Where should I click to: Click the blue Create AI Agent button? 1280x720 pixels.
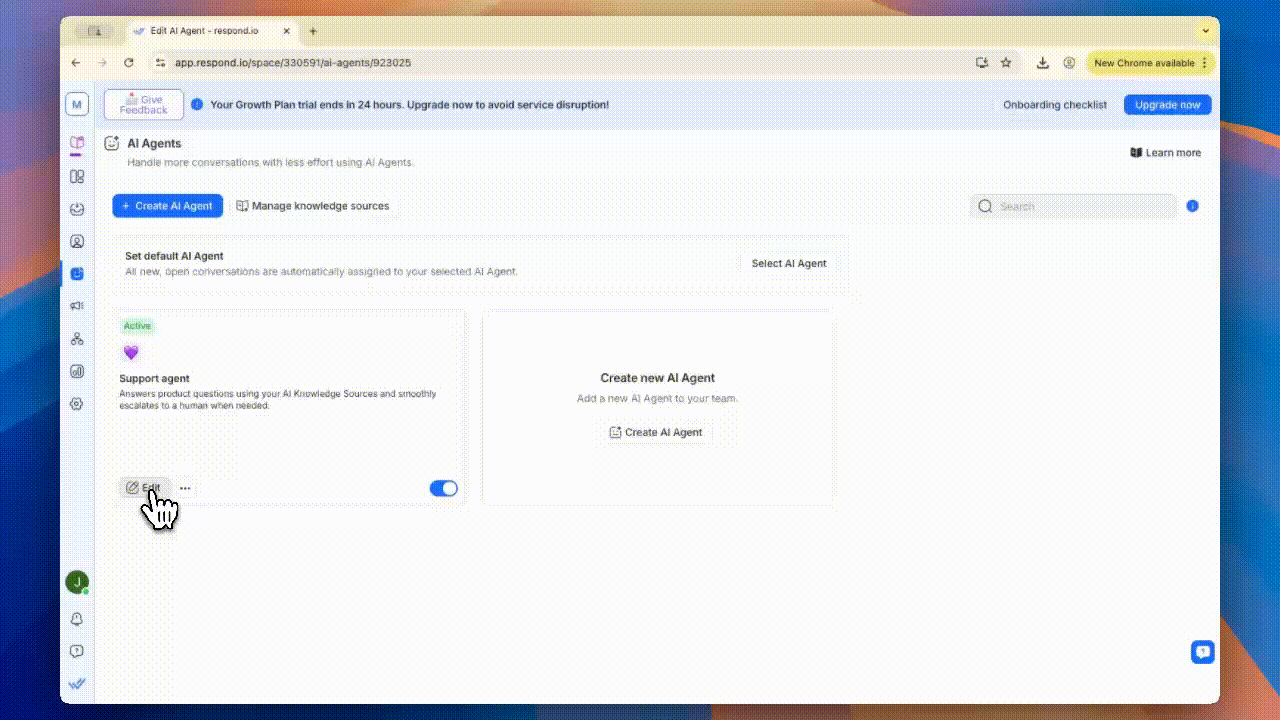167,206
